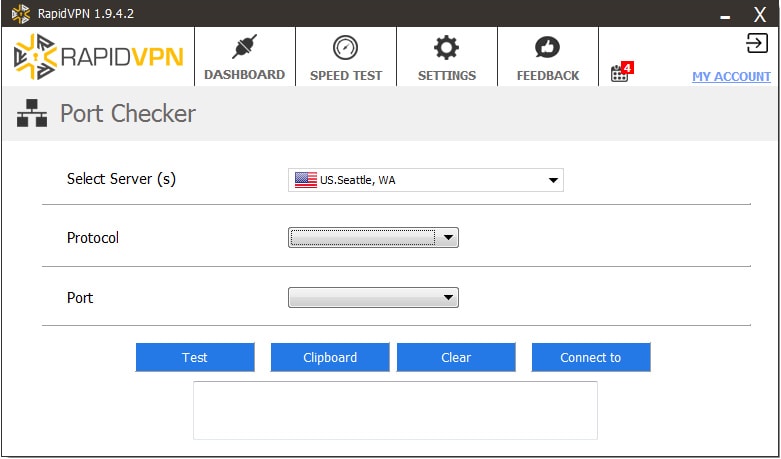Open the Settings tab
The width and height of the screenshot is (781, 459).
[447, 57]
